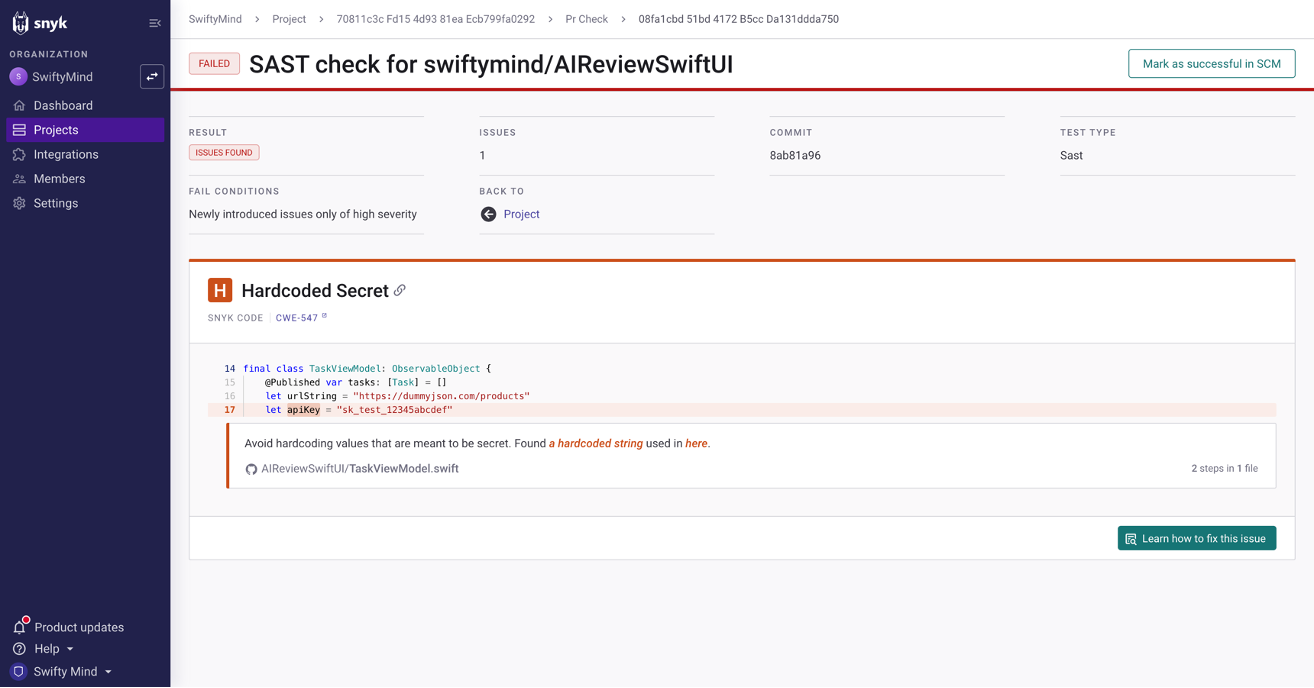The height and width of the screenshot is (688, 1314).
Task: Click the switch organization arrows button
Action: point(152,77)
